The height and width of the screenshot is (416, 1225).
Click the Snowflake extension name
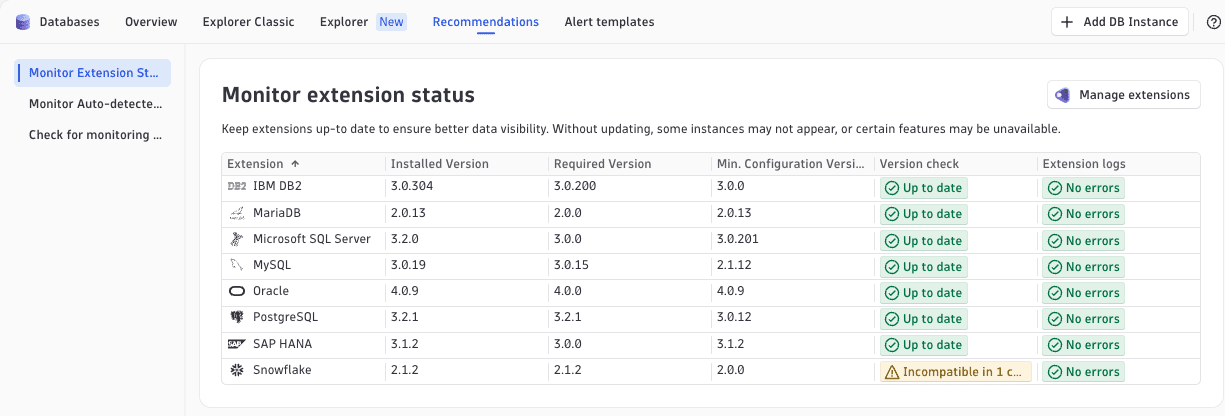pos(282,370)
